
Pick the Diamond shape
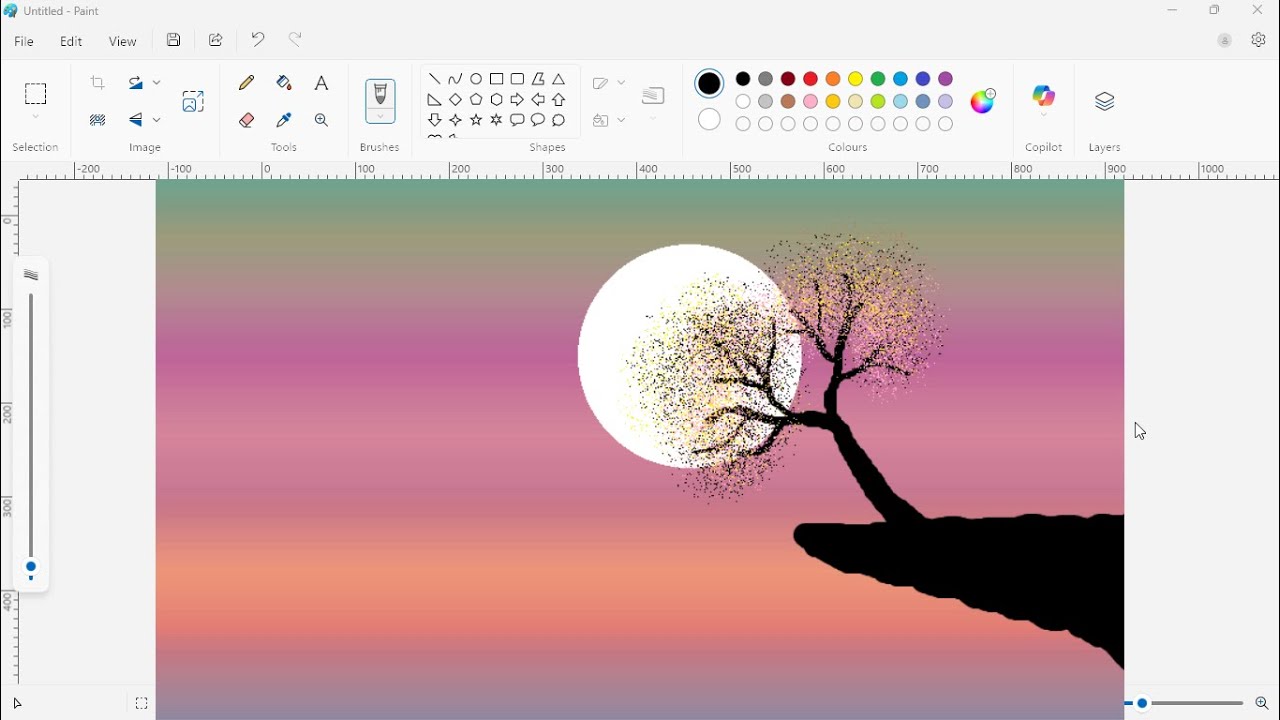[x=456, y=100]
